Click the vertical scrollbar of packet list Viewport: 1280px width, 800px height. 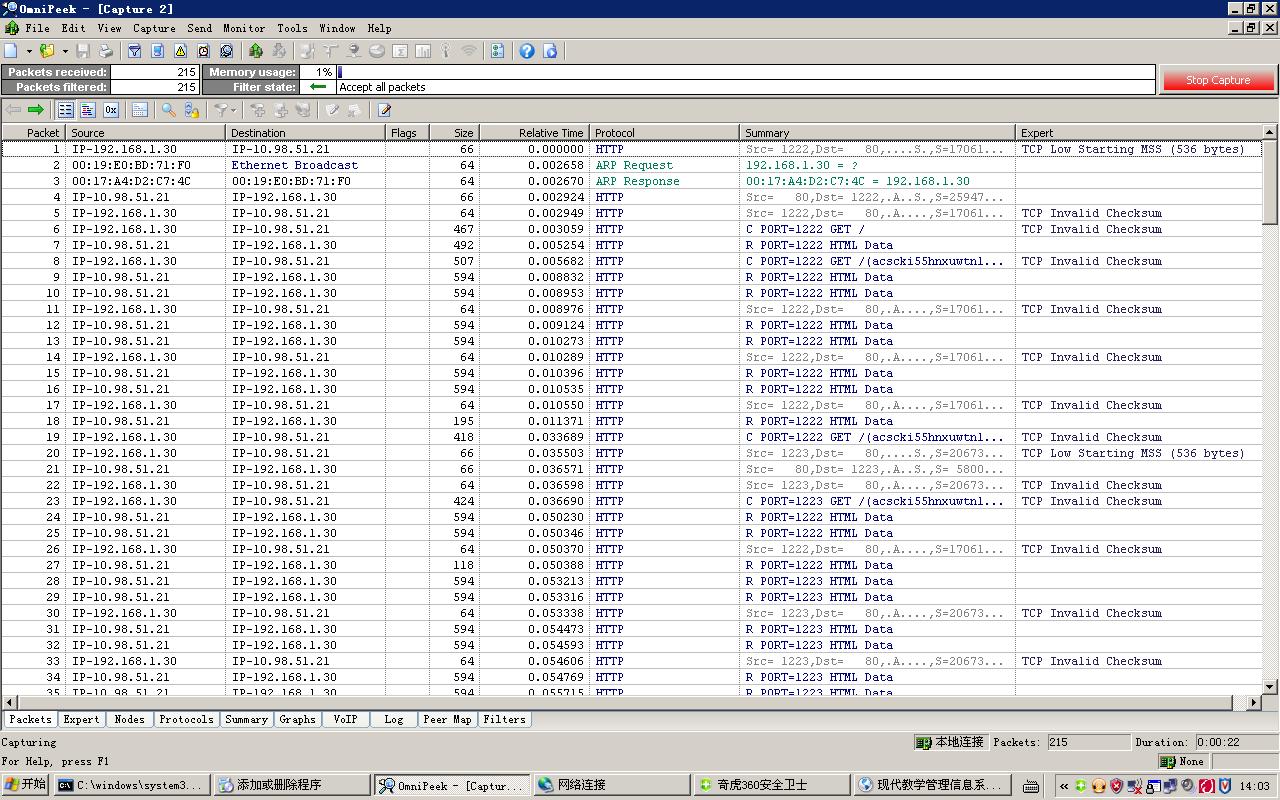pos(1270,180)
